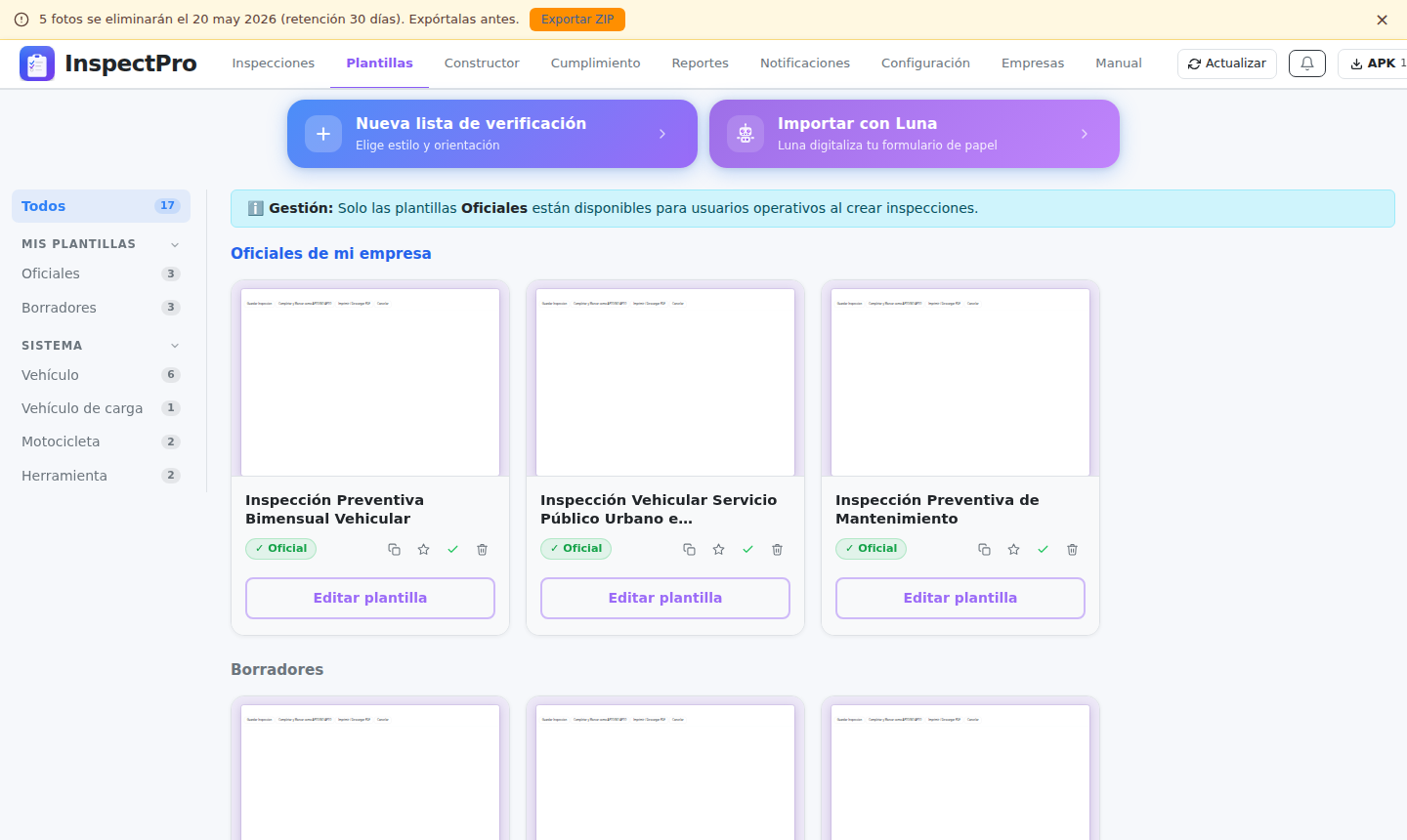Mark Inspección Preventiva de Mantenimiento as favorite

click(x=1013, y=550)
